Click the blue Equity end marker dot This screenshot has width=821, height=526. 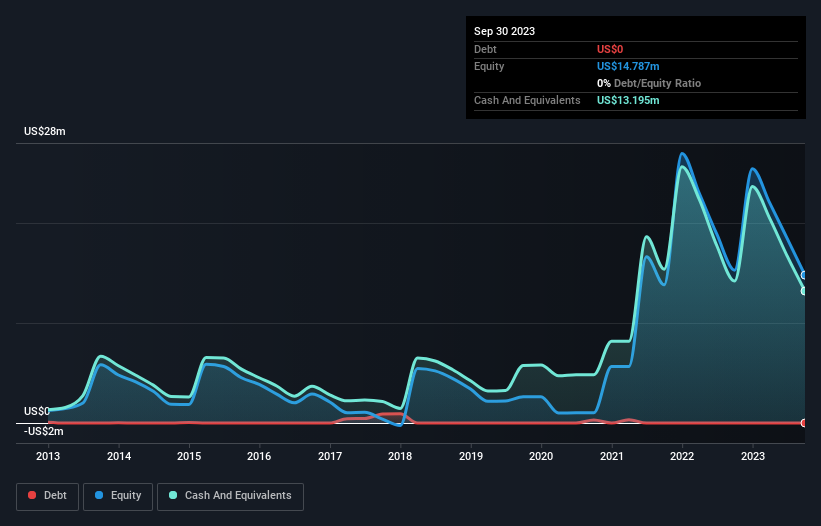(x=804, y=275)
